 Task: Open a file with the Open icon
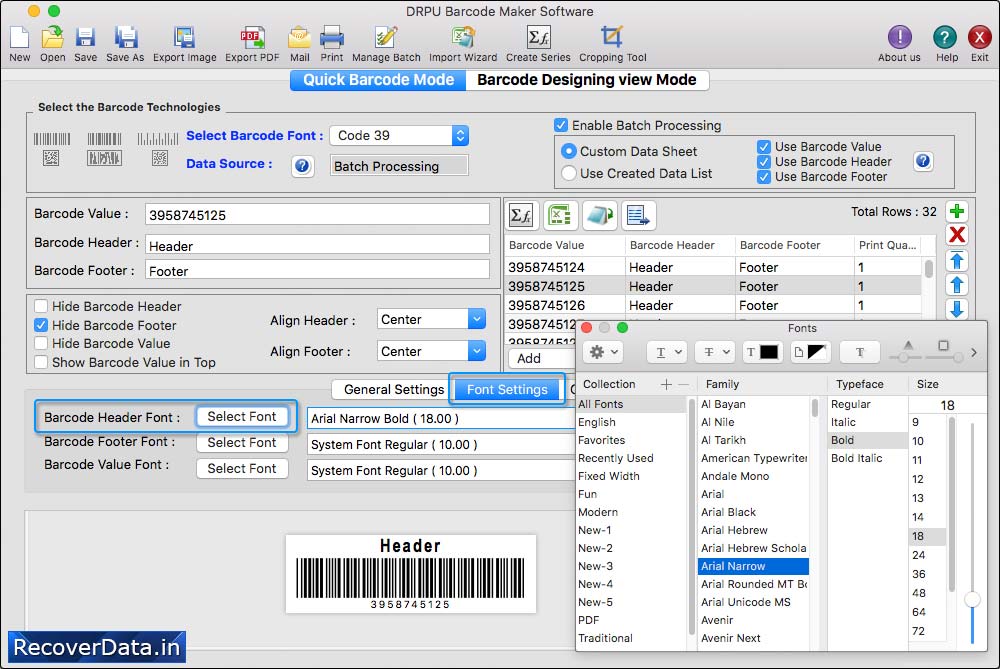click(52, 37)
